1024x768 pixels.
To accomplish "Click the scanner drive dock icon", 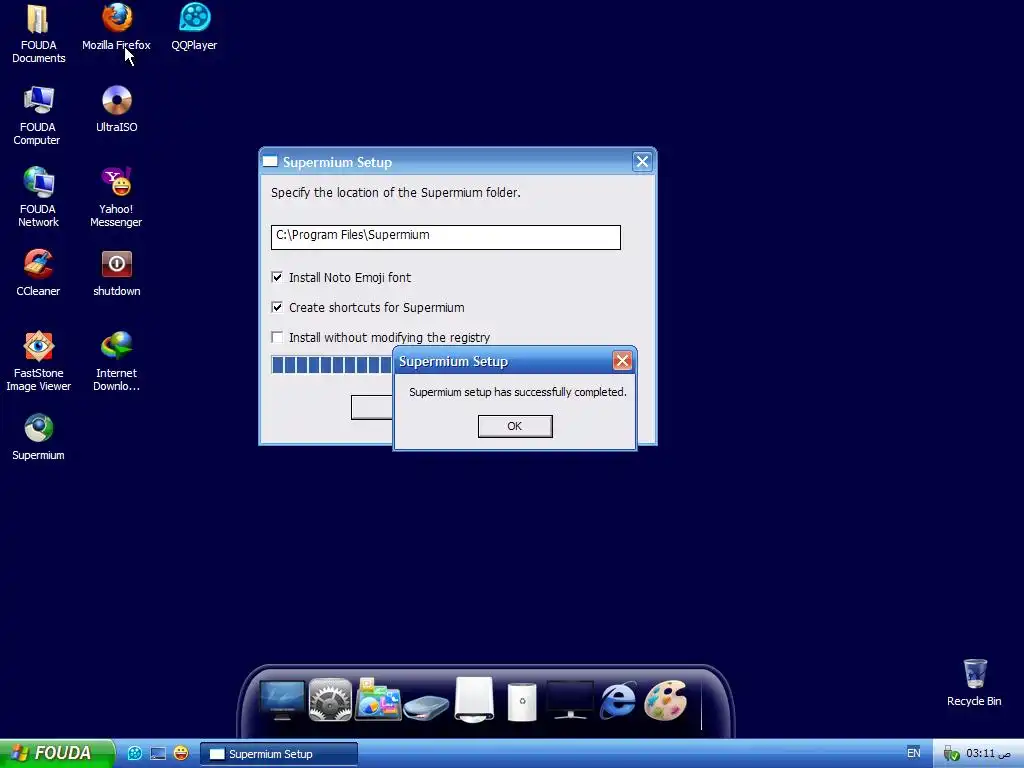I will tap(426, 707).
